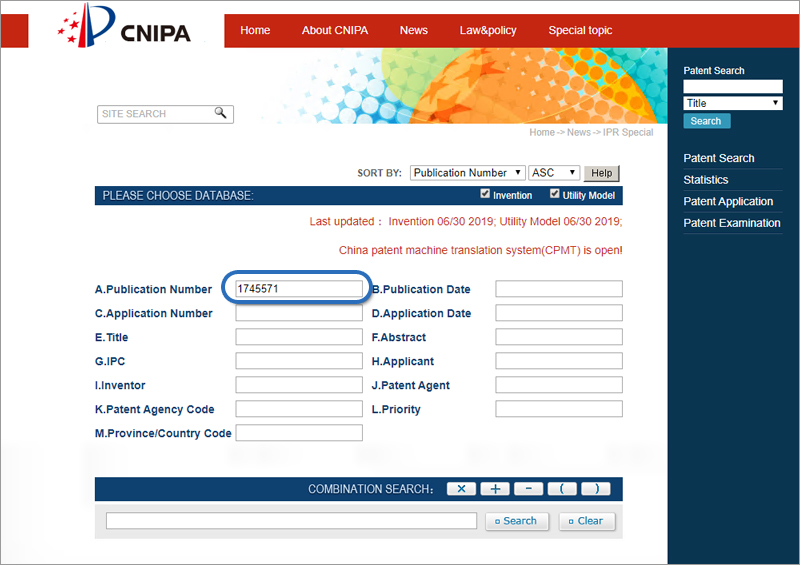
Task: Click News in the breadcrumb
Action: [579, 132]
